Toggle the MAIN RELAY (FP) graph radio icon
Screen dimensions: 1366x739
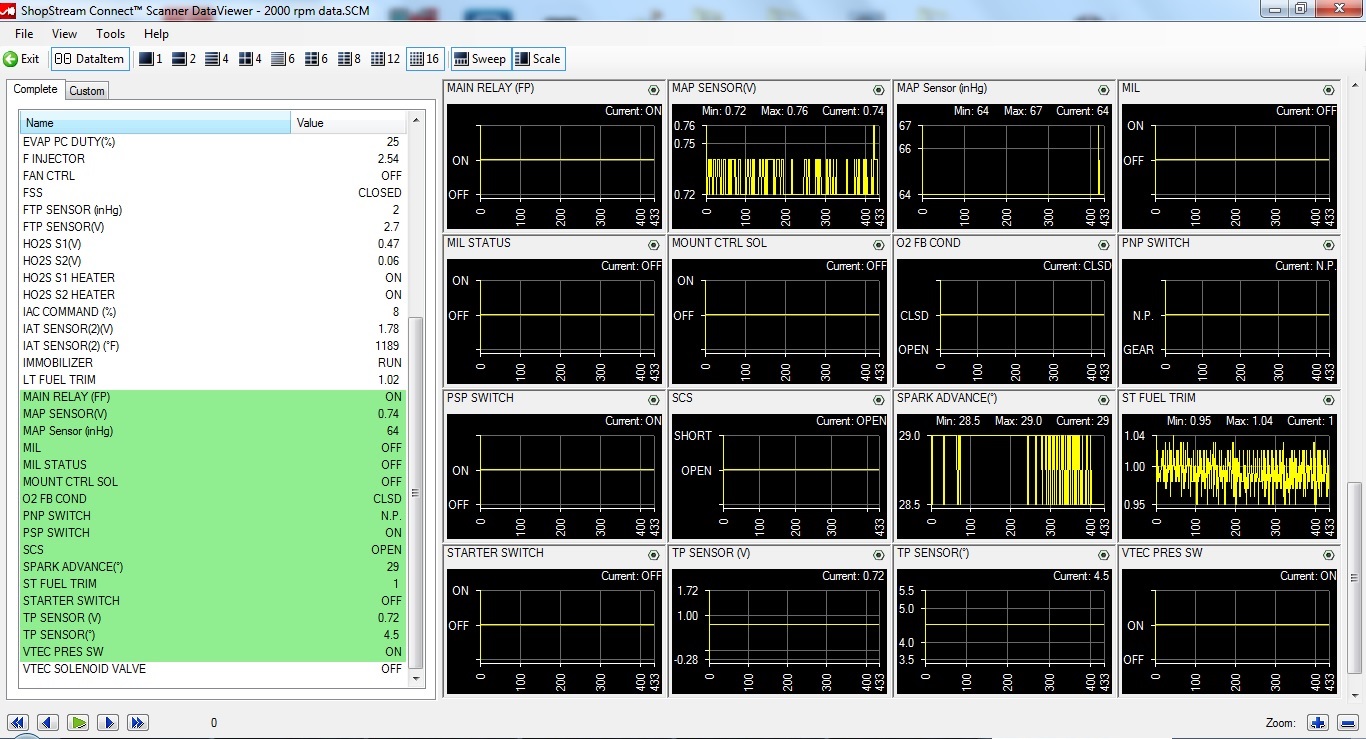654,90
